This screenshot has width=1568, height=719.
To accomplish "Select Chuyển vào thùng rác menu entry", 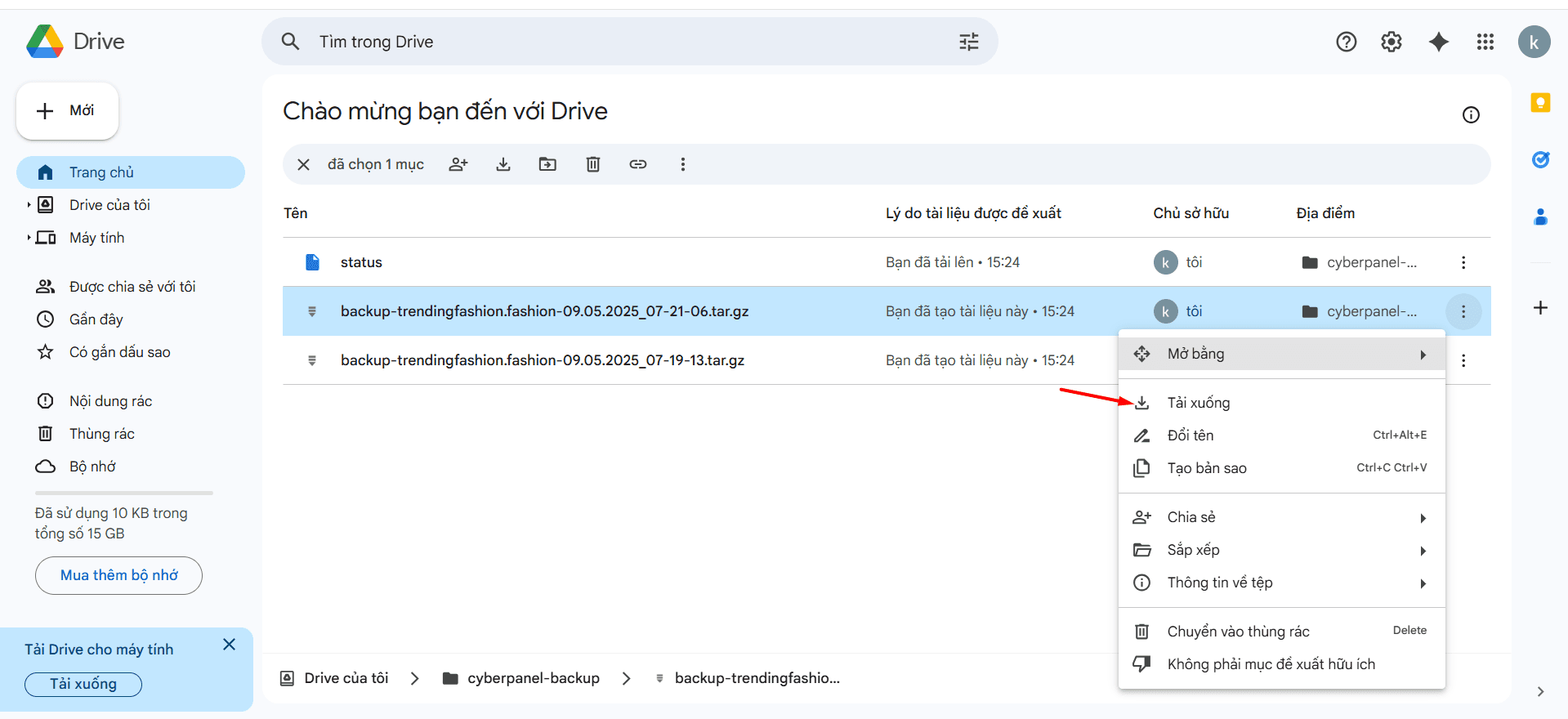I will point(1238,632).
